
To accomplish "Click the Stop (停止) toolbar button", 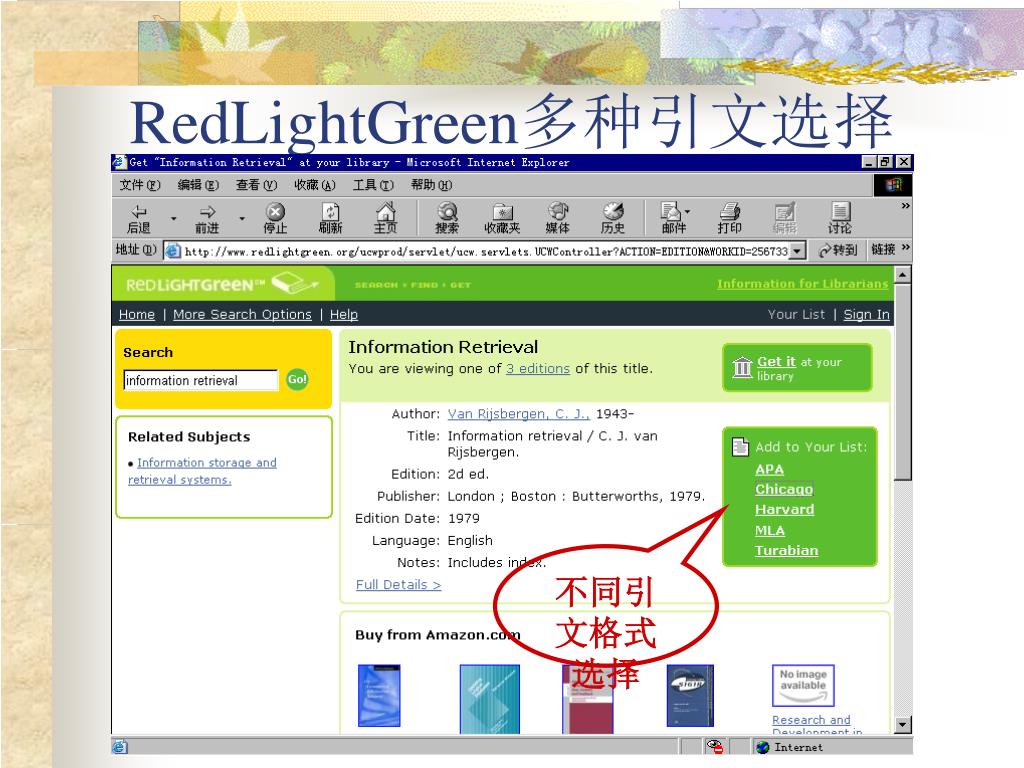I will (x=275, y=219).
